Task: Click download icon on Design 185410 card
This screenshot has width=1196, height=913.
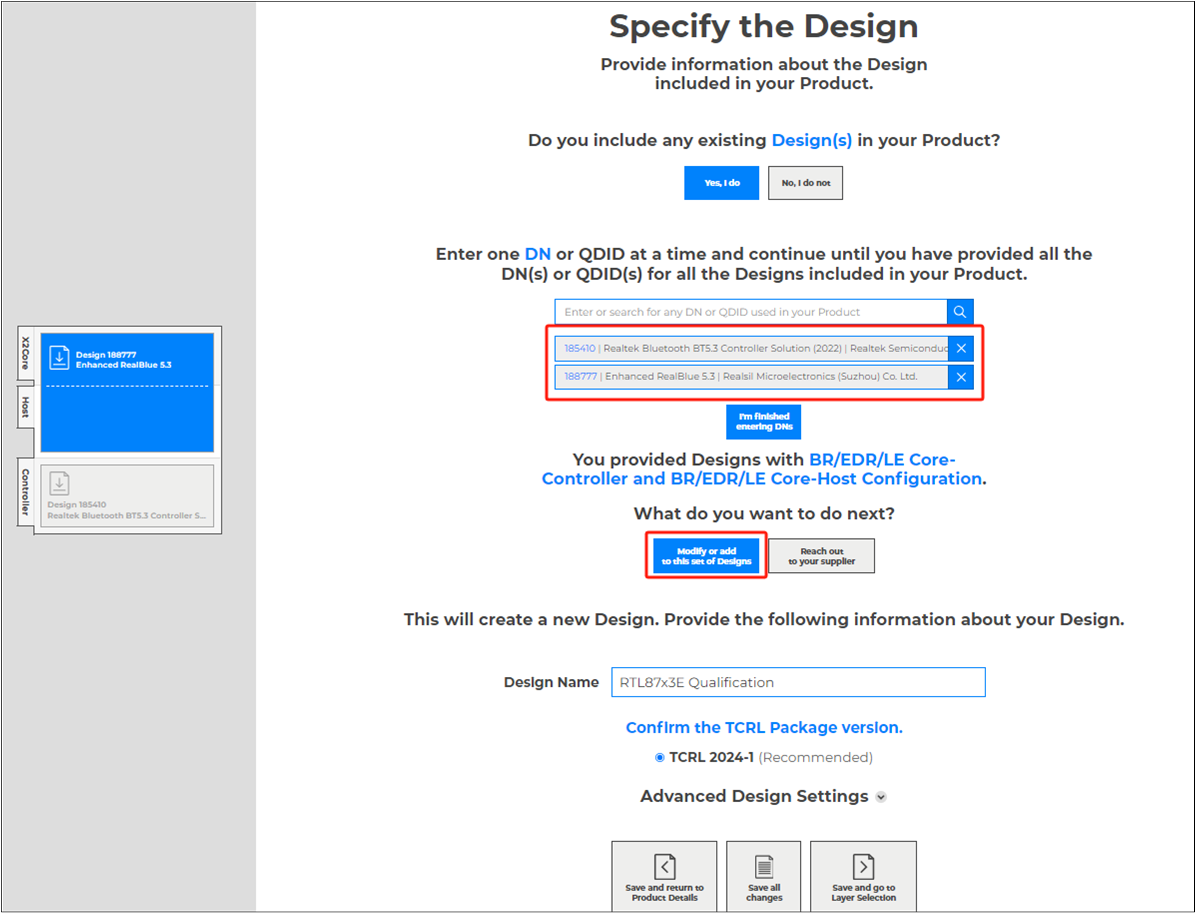Action: coord(59,484)
